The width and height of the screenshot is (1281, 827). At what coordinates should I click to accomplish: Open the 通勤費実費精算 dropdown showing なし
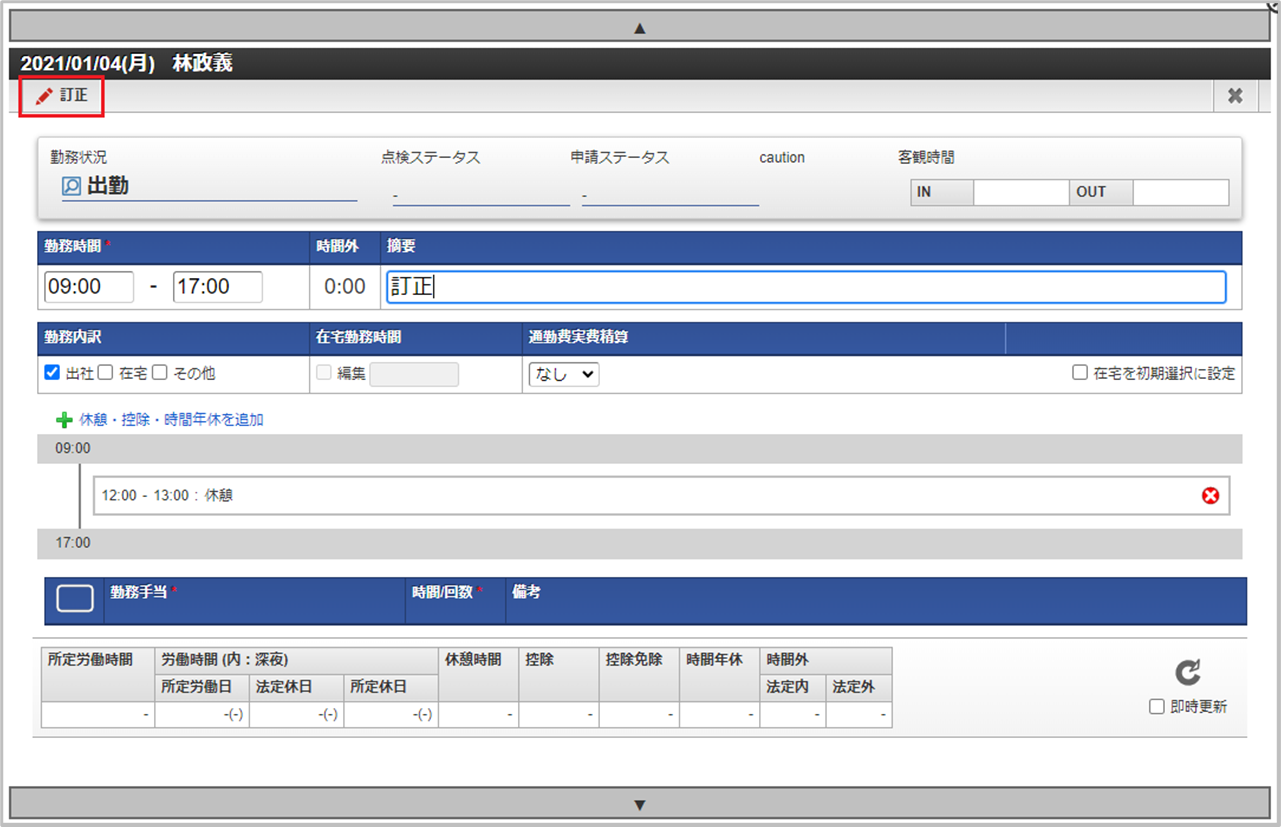click(x=563, y=373)
